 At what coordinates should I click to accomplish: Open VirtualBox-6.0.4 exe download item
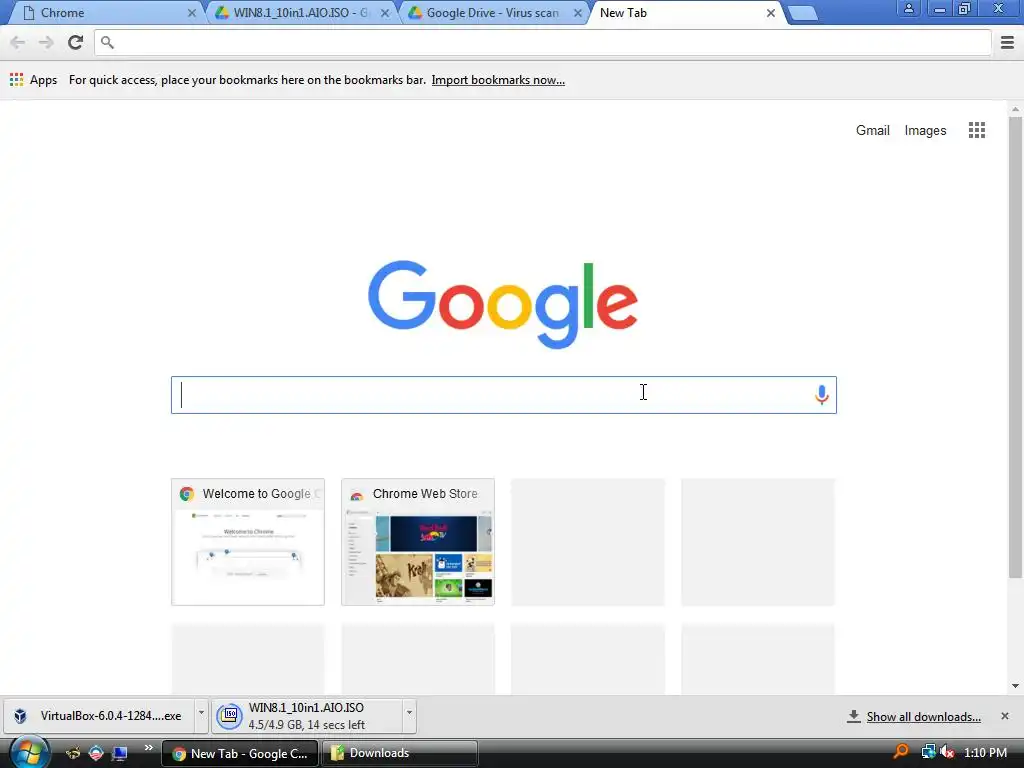[98, 716]
